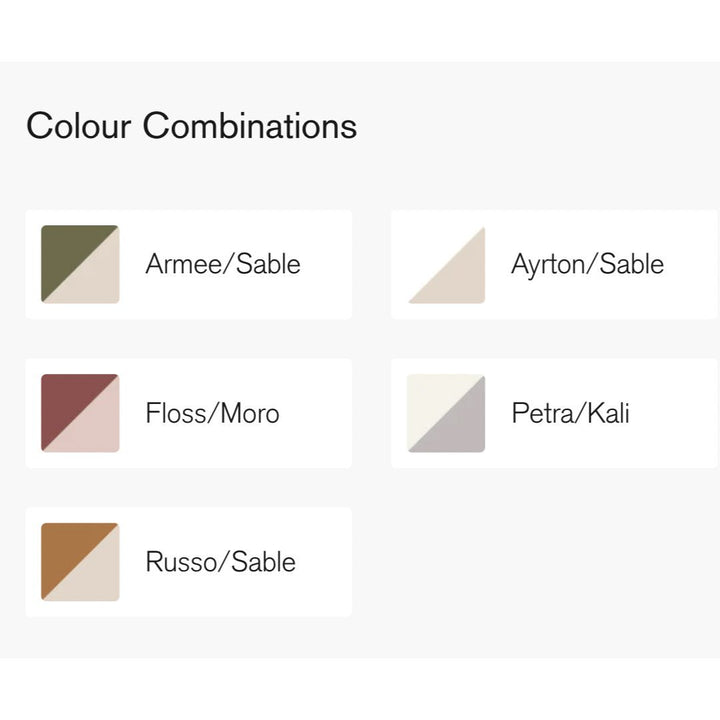Click the Armee/Sable text label
The image size is (720, 720).
223,264
